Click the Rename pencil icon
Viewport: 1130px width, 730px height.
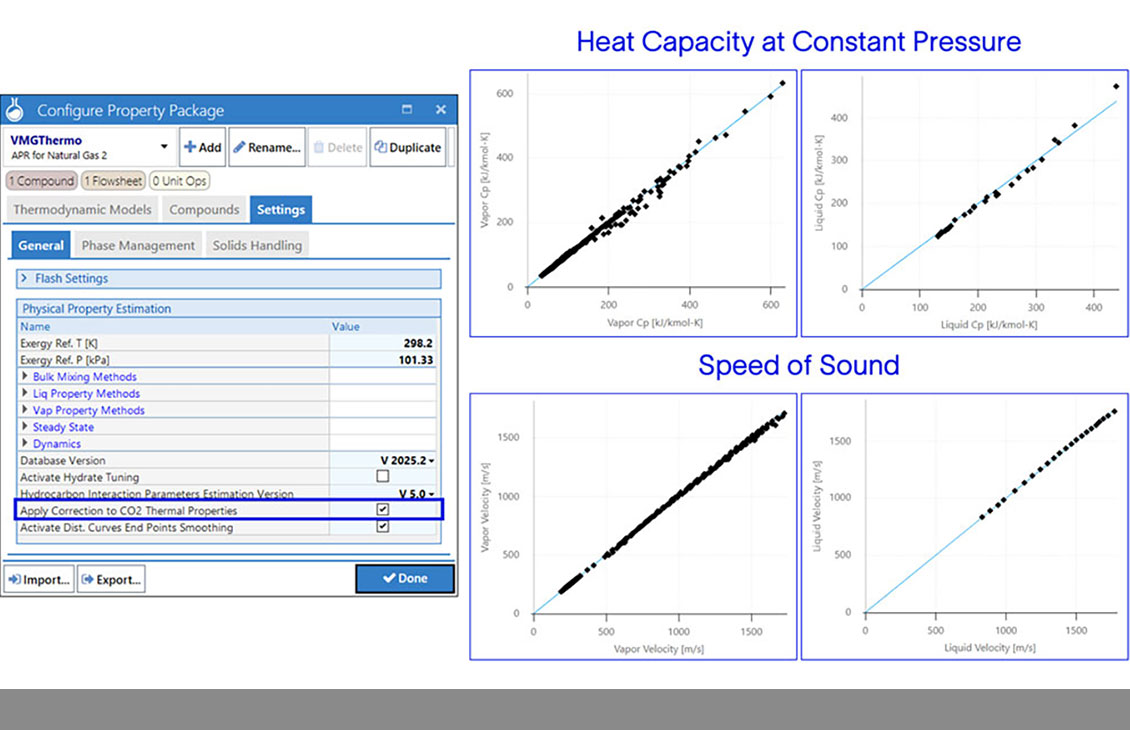tap(238, 146)
